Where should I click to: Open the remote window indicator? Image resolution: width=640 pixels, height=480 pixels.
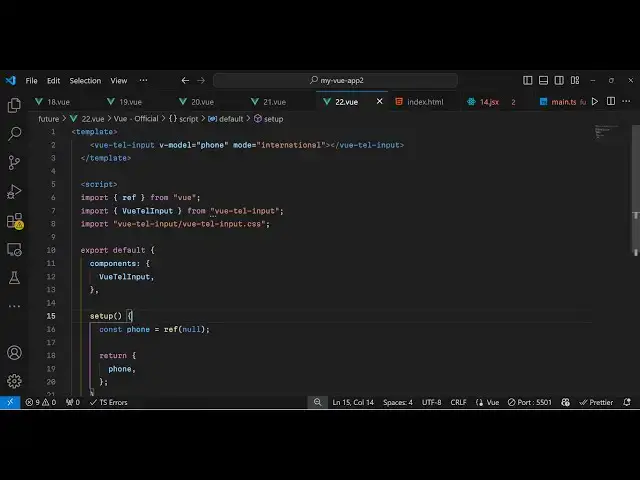[x=10, y=402]
